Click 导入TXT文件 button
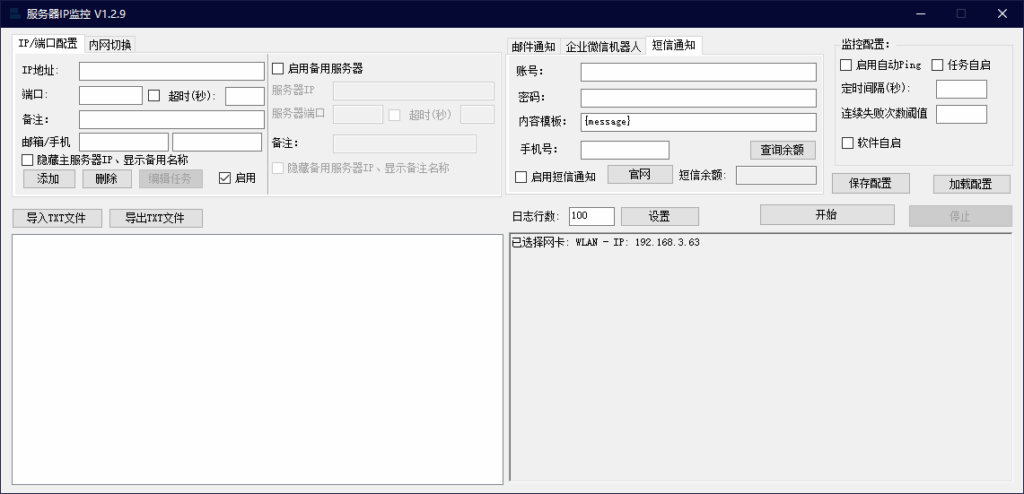This screenshot has width=1024, height=494. coord(57,218)
